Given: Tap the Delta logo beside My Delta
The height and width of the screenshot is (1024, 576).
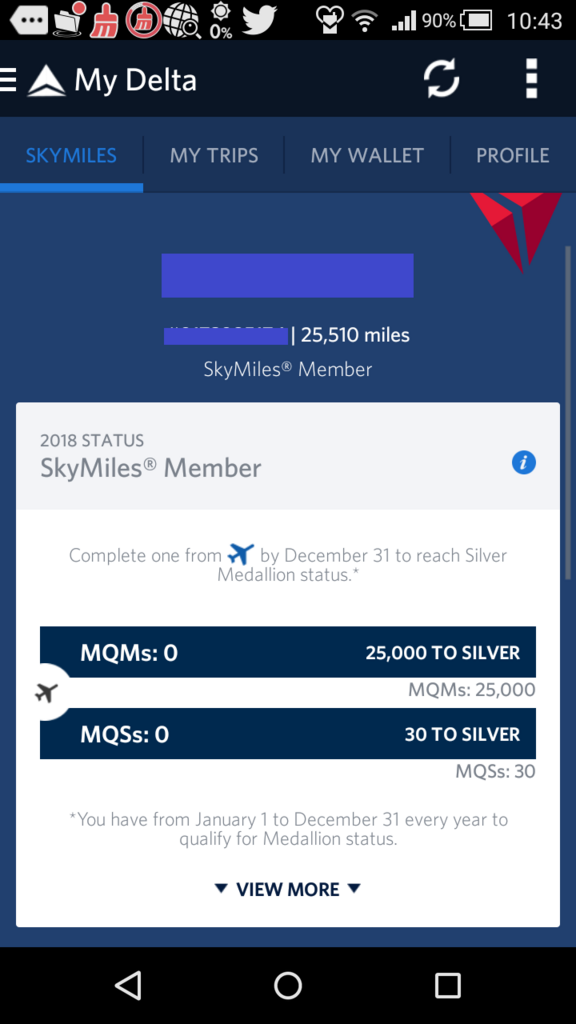Looking at the screenshot, I should [x=46, y=80].
